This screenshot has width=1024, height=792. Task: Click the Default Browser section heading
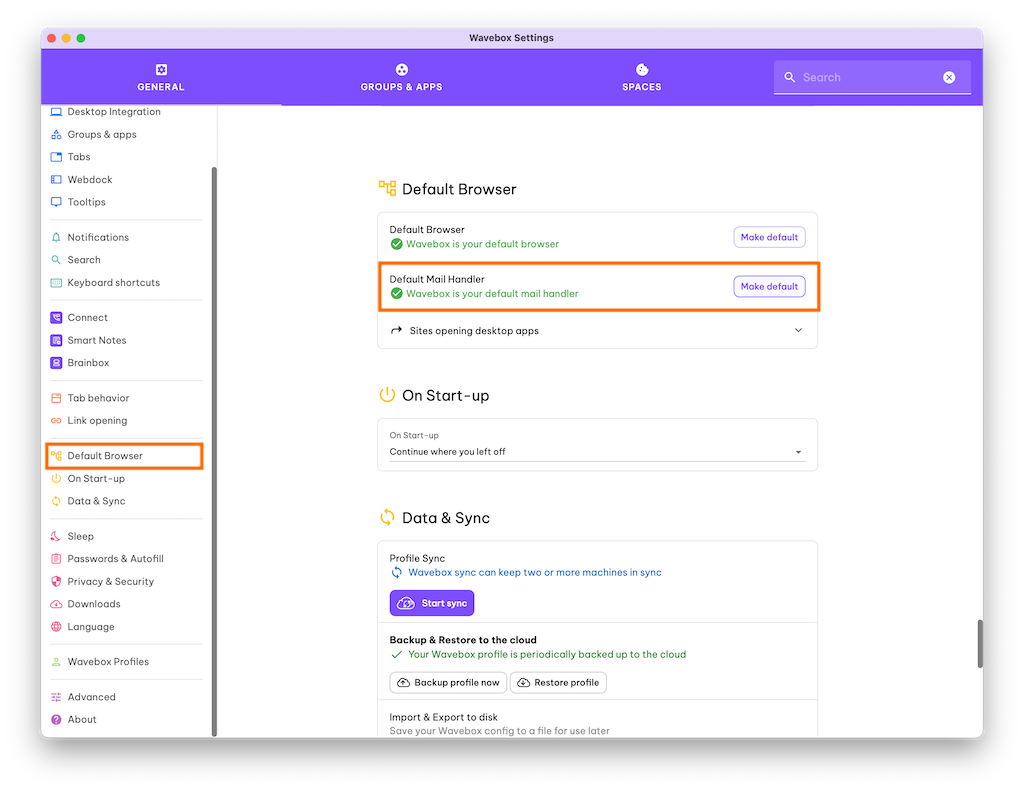click(459, 189)
